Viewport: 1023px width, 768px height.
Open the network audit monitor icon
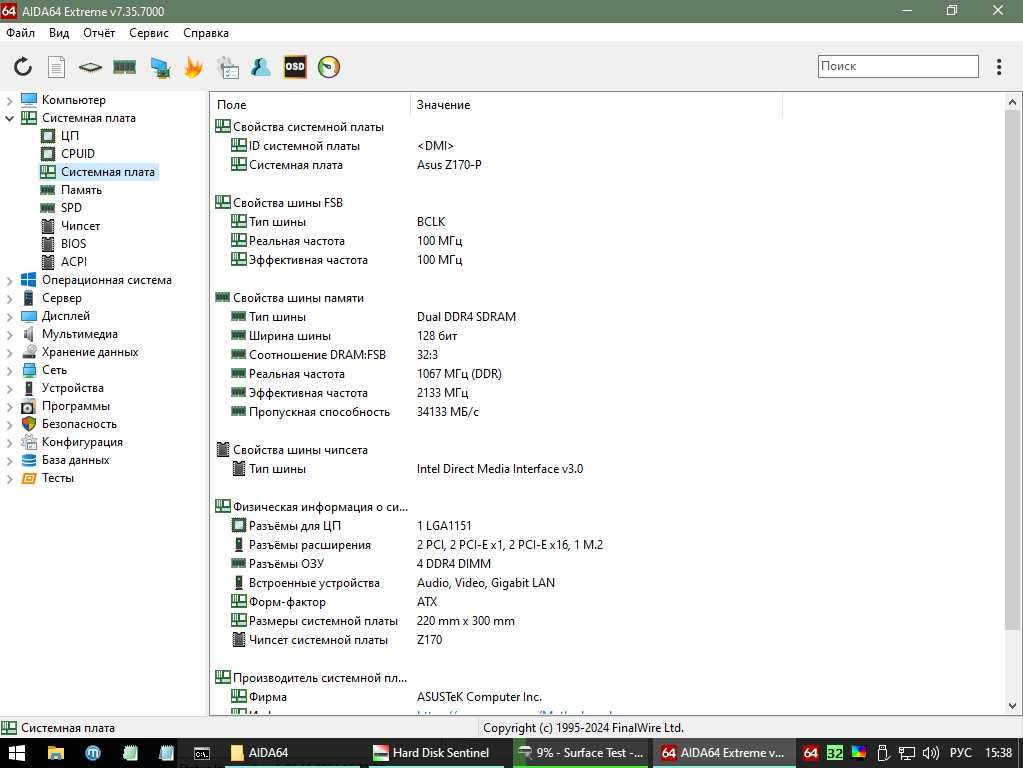(x=160, y=67)
